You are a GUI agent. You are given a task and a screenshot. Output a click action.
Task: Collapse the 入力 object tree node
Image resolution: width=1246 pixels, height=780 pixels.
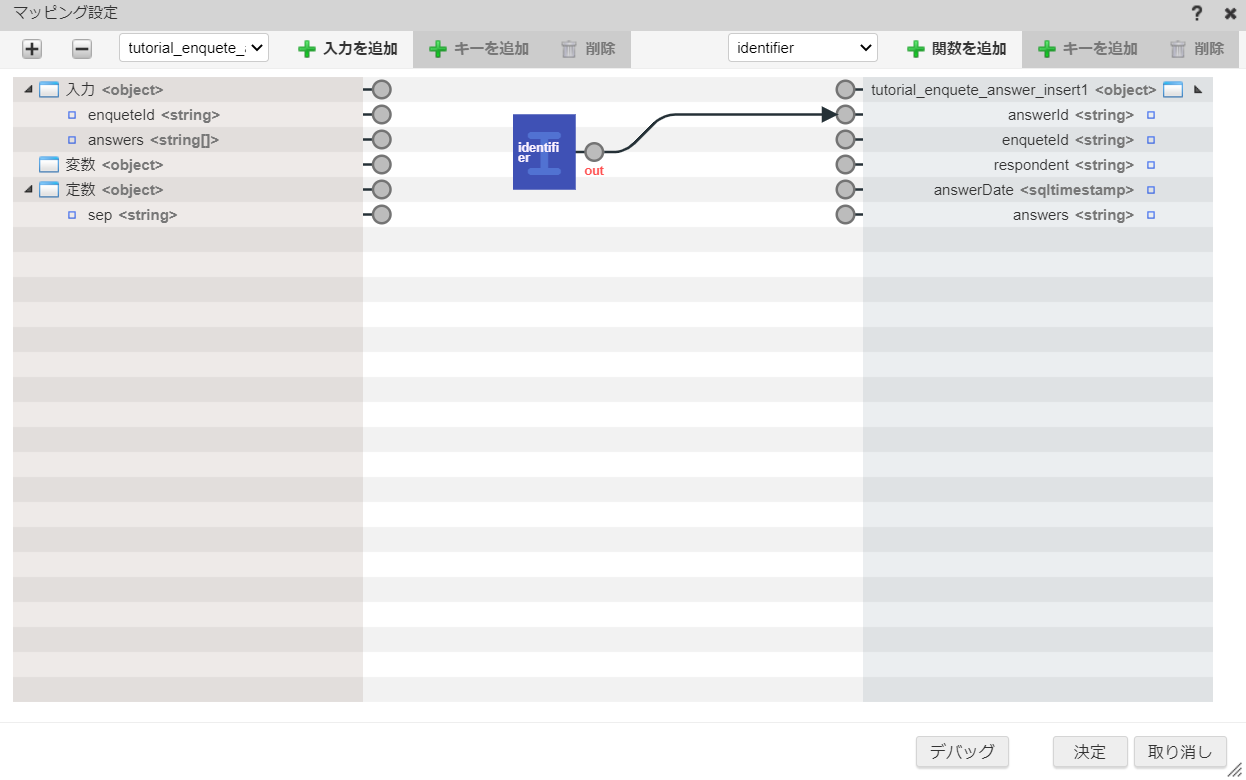click(x=27, y=90)
